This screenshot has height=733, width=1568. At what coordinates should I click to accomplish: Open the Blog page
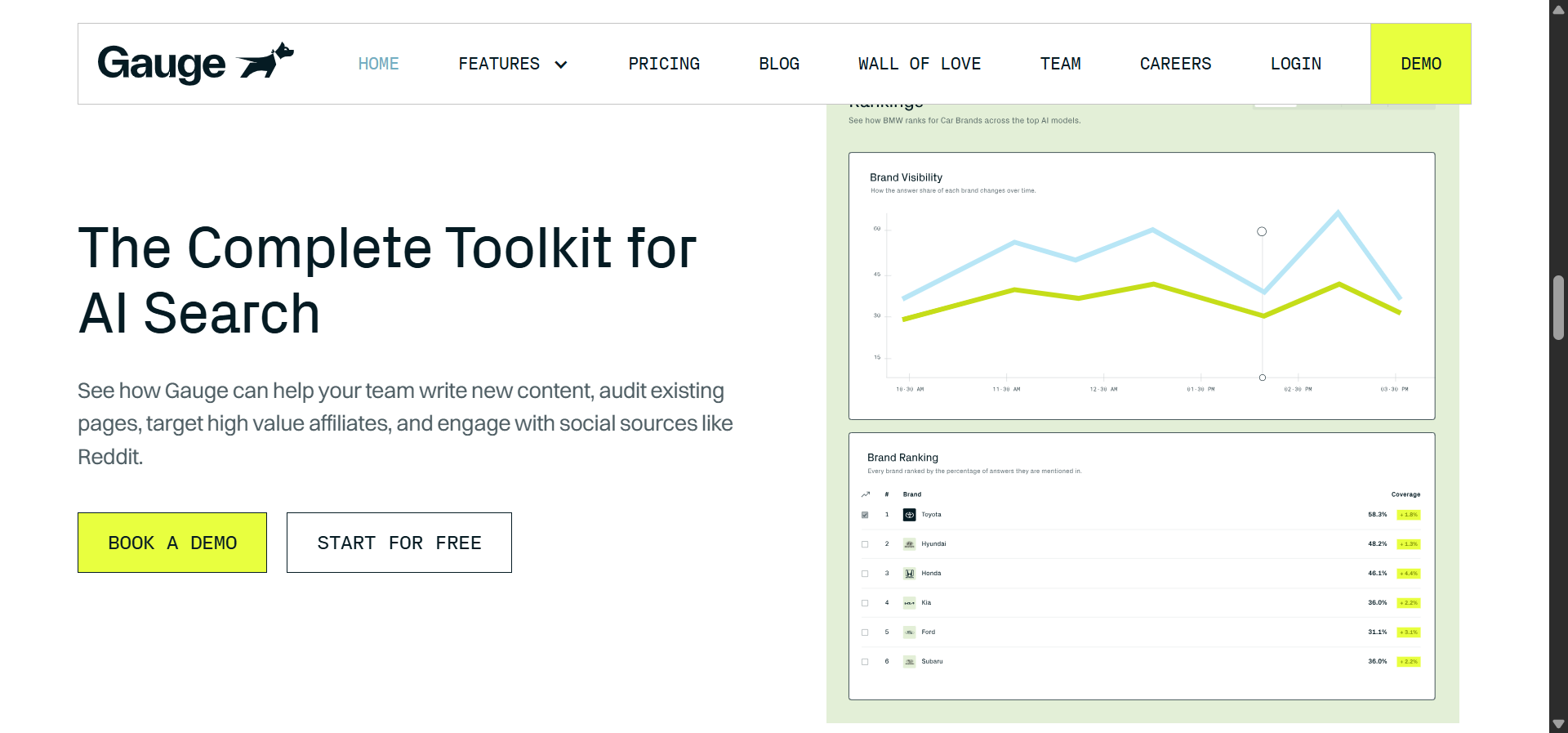[x=779, y=64]
